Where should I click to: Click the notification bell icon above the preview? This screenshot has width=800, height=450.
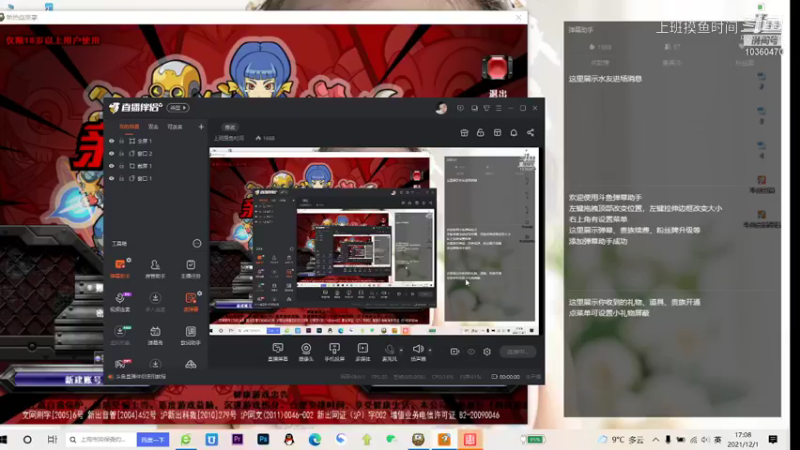pos(514,133)
